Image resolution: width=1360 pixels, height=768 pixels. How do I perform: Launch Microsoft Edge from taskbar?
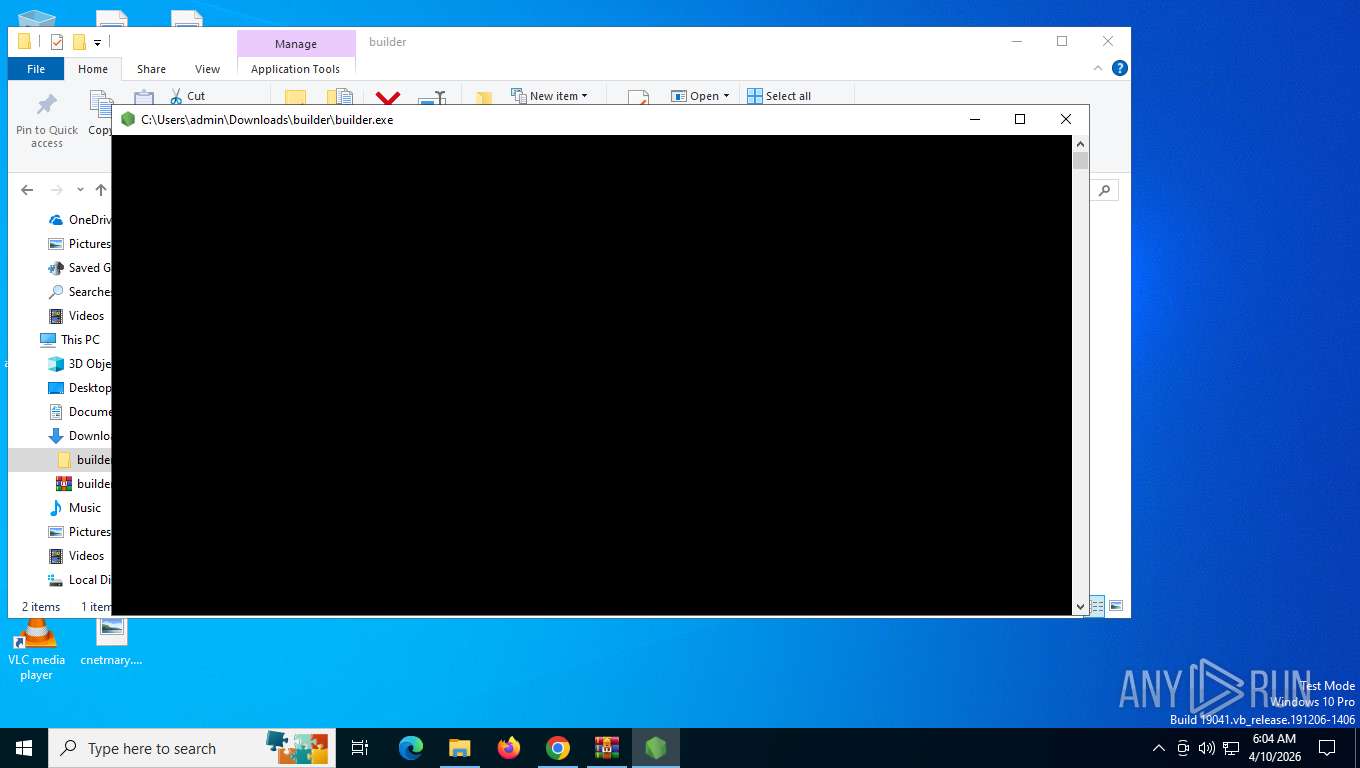click(411, 748)
